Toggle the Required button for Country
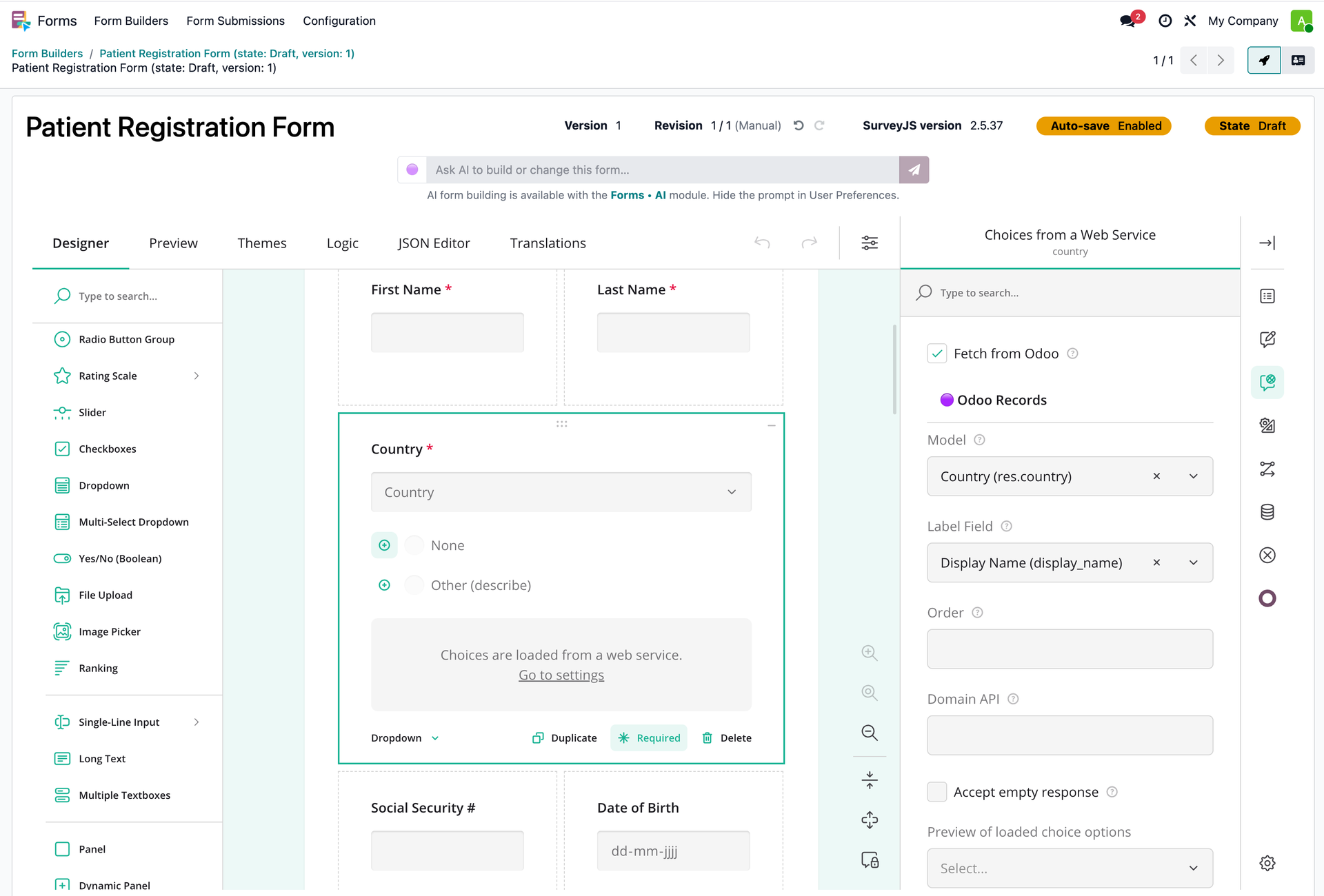This screenshot has height=896, width=1324. click(x=649, y=737)
